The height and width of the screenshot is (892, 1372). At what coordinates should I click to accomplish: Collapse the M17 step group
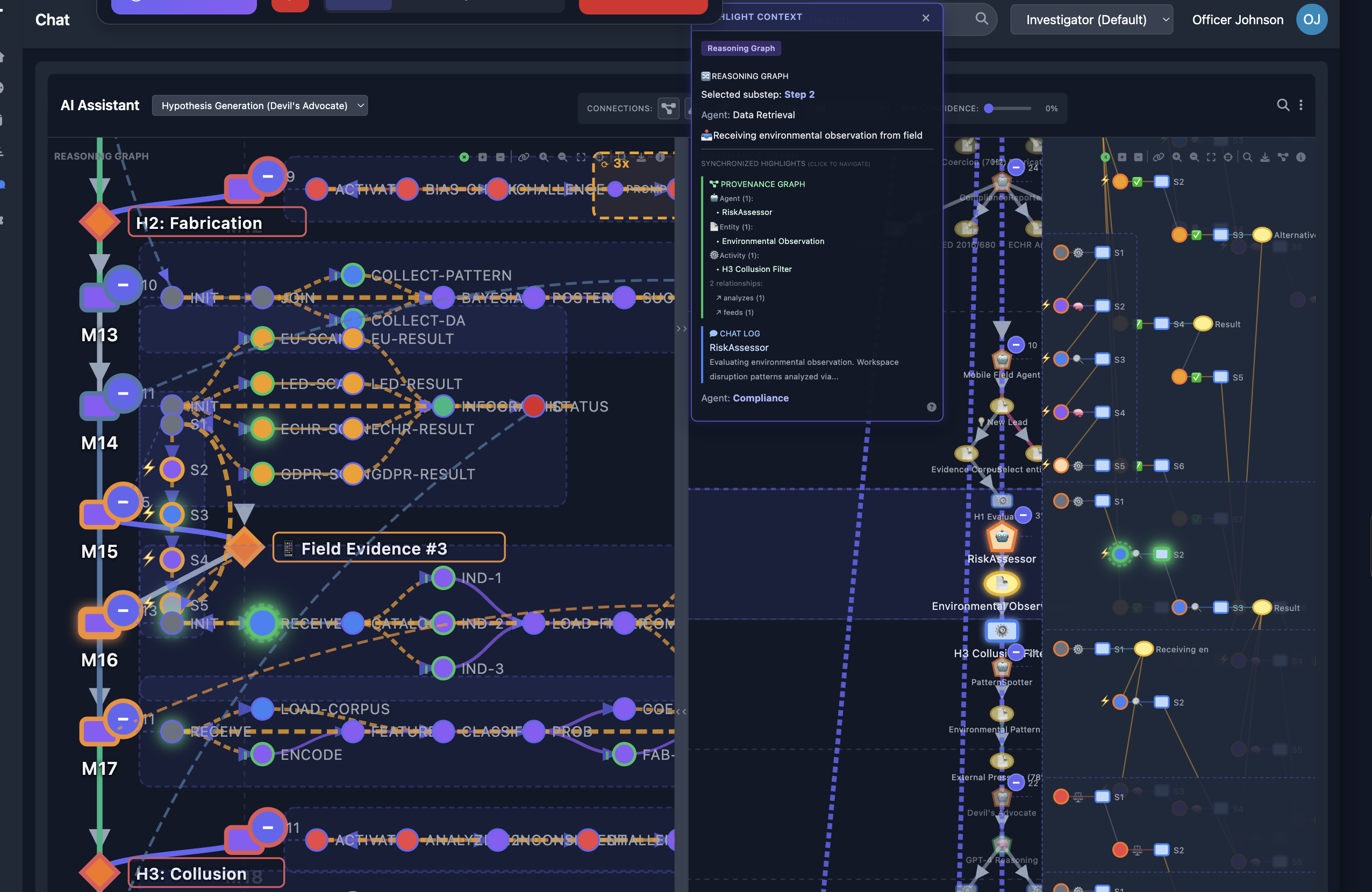pyautogui.click(x=123, y=718)
